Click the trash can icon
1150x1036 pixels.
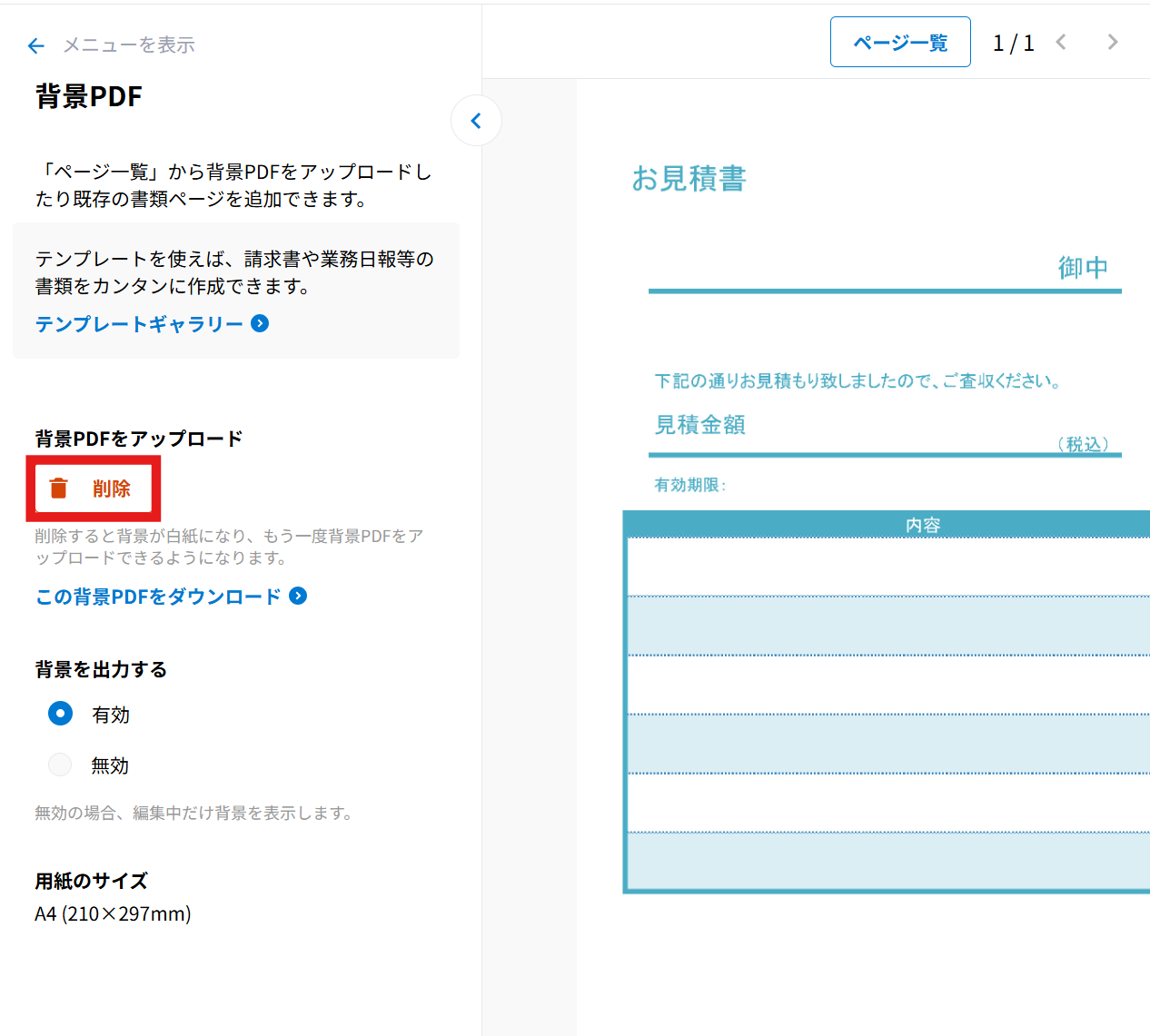(x=59, y=488)
